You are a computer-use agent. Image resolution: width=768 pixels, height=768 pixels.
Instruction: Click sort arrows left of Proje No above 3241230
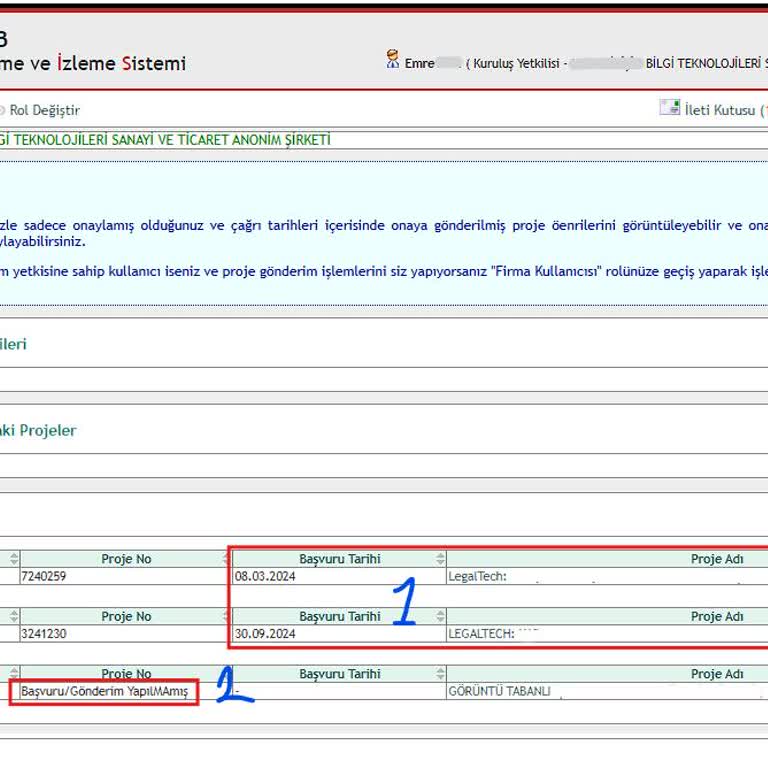(x=14, y=617)
